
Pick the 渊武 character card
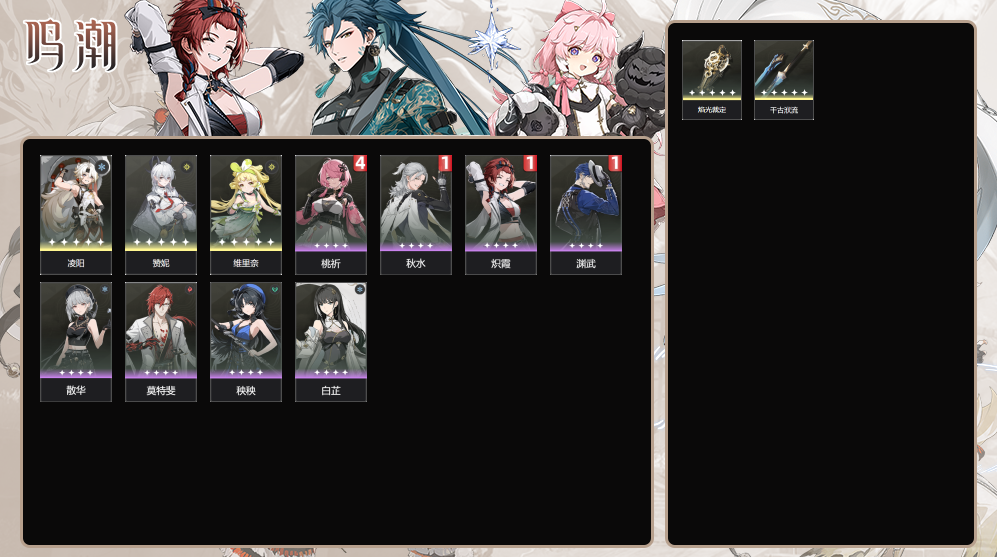point(586,215)
